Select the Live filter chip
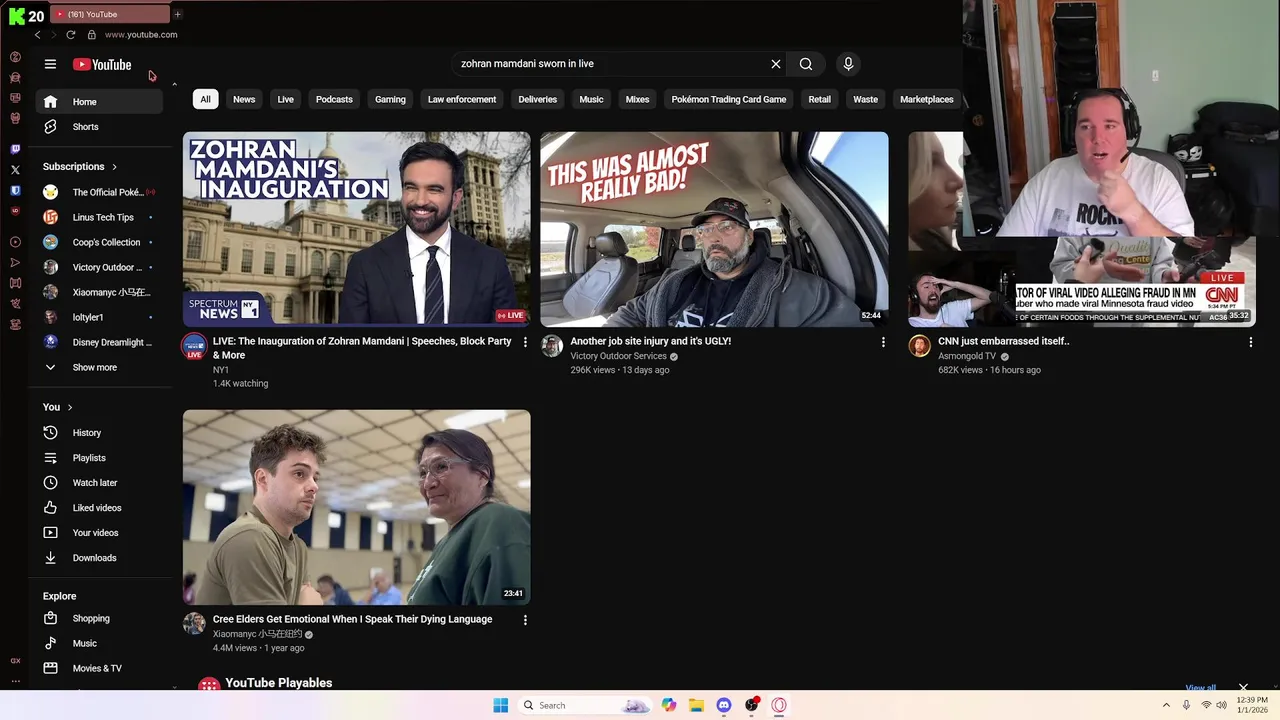Screen dimensions: 1280x720 coord(286,100)
